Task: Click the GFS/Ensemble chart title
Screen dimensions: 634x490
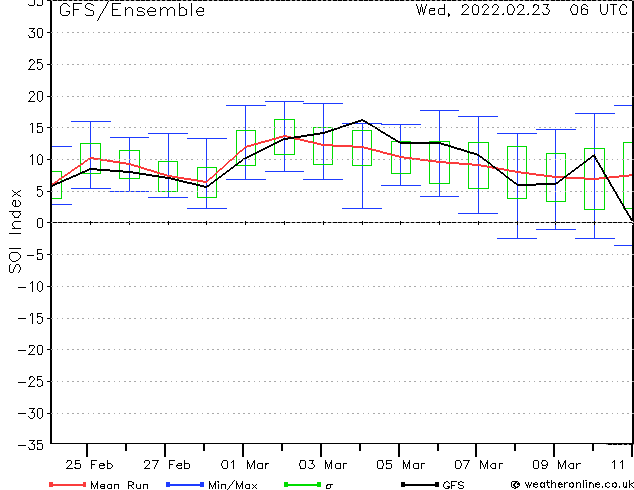Action: pos(132,10)
